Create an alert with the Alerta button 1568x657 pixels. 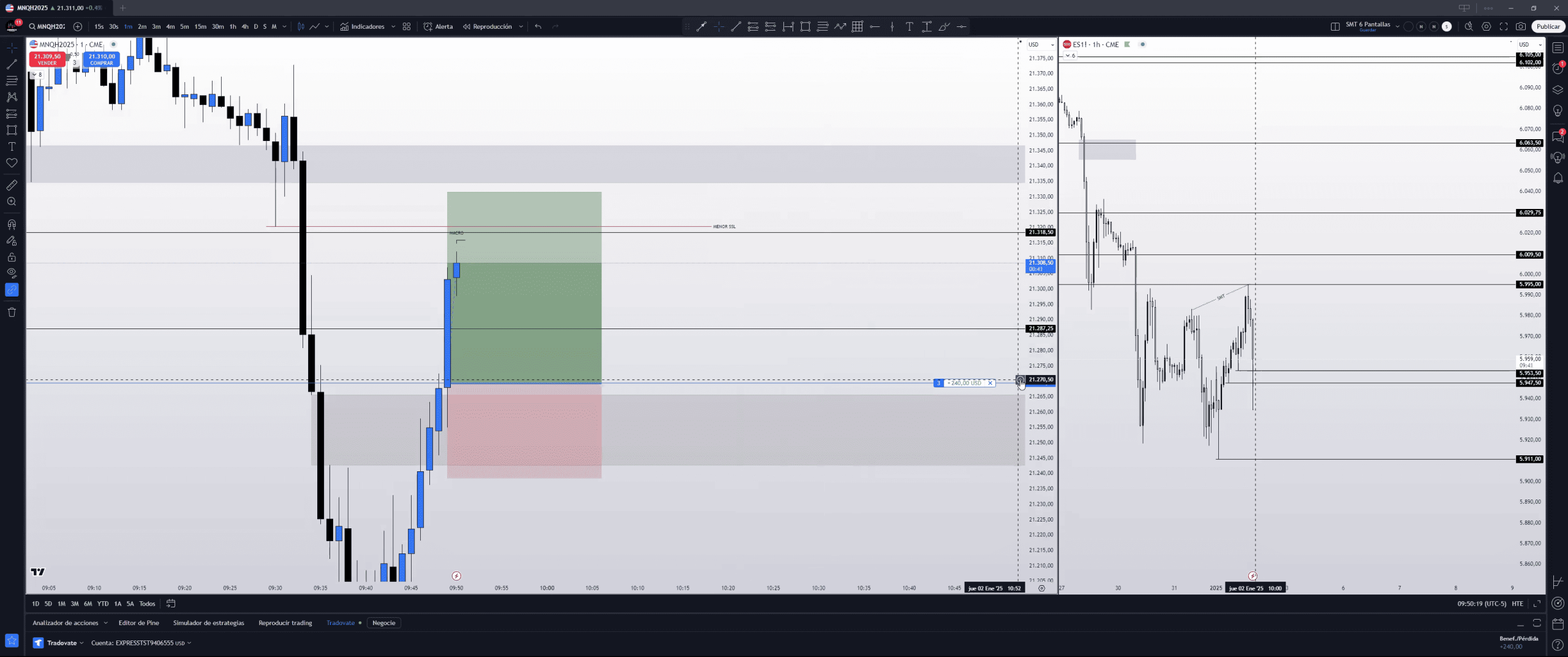point(438,26)
